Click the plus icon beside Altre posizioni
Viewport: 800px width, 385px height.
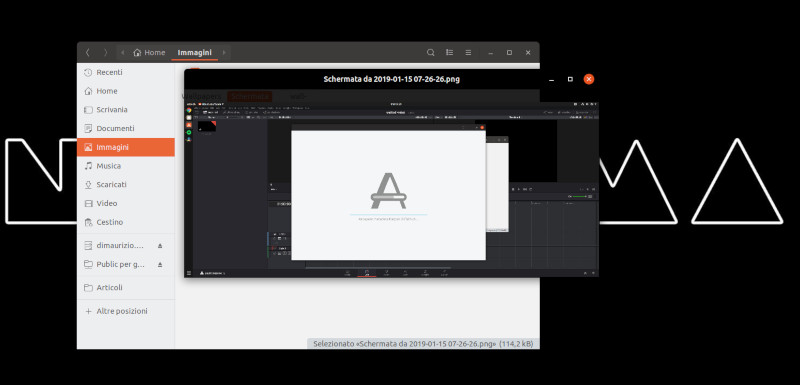tap(88, 311)
